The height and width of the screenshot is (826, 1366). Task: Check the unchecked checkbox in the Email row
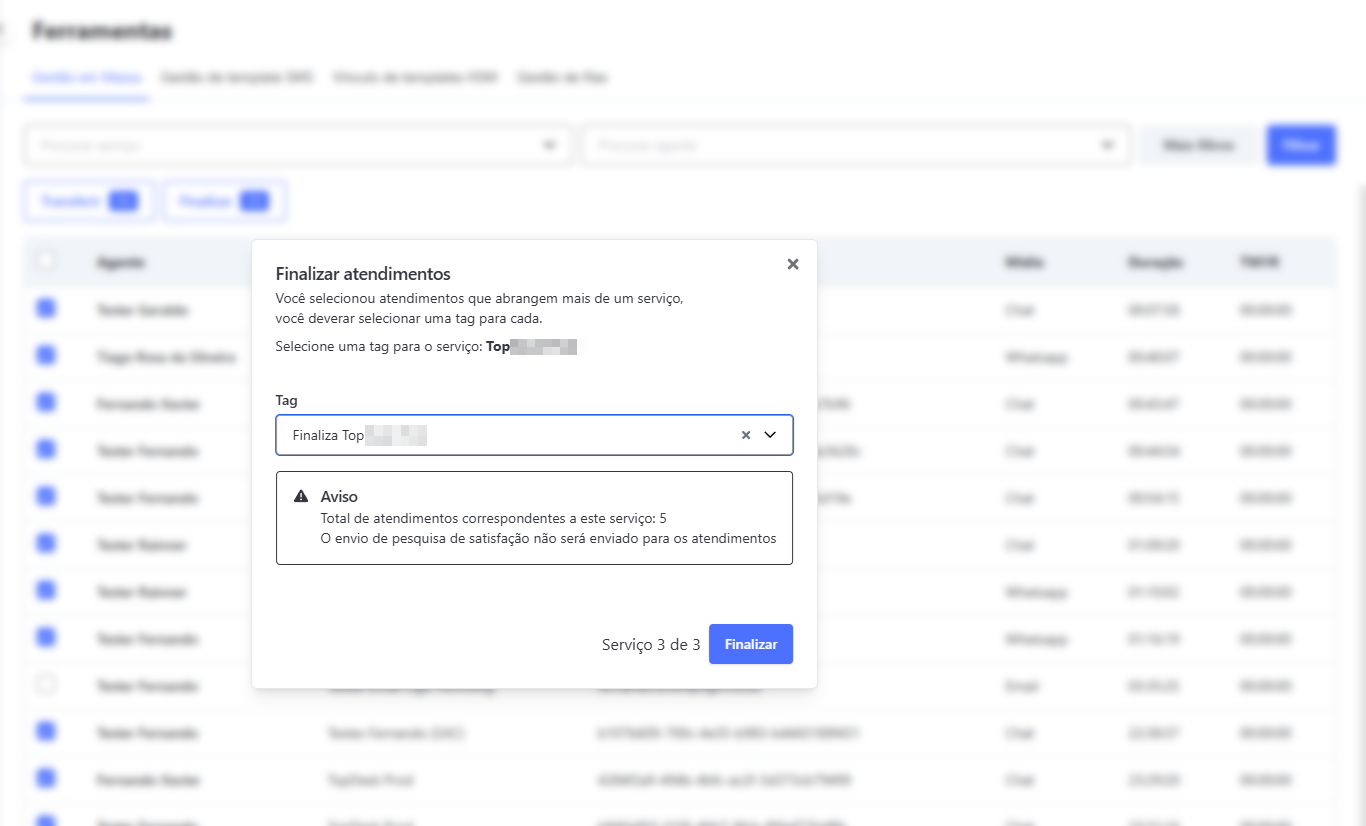tap(46, 685)
